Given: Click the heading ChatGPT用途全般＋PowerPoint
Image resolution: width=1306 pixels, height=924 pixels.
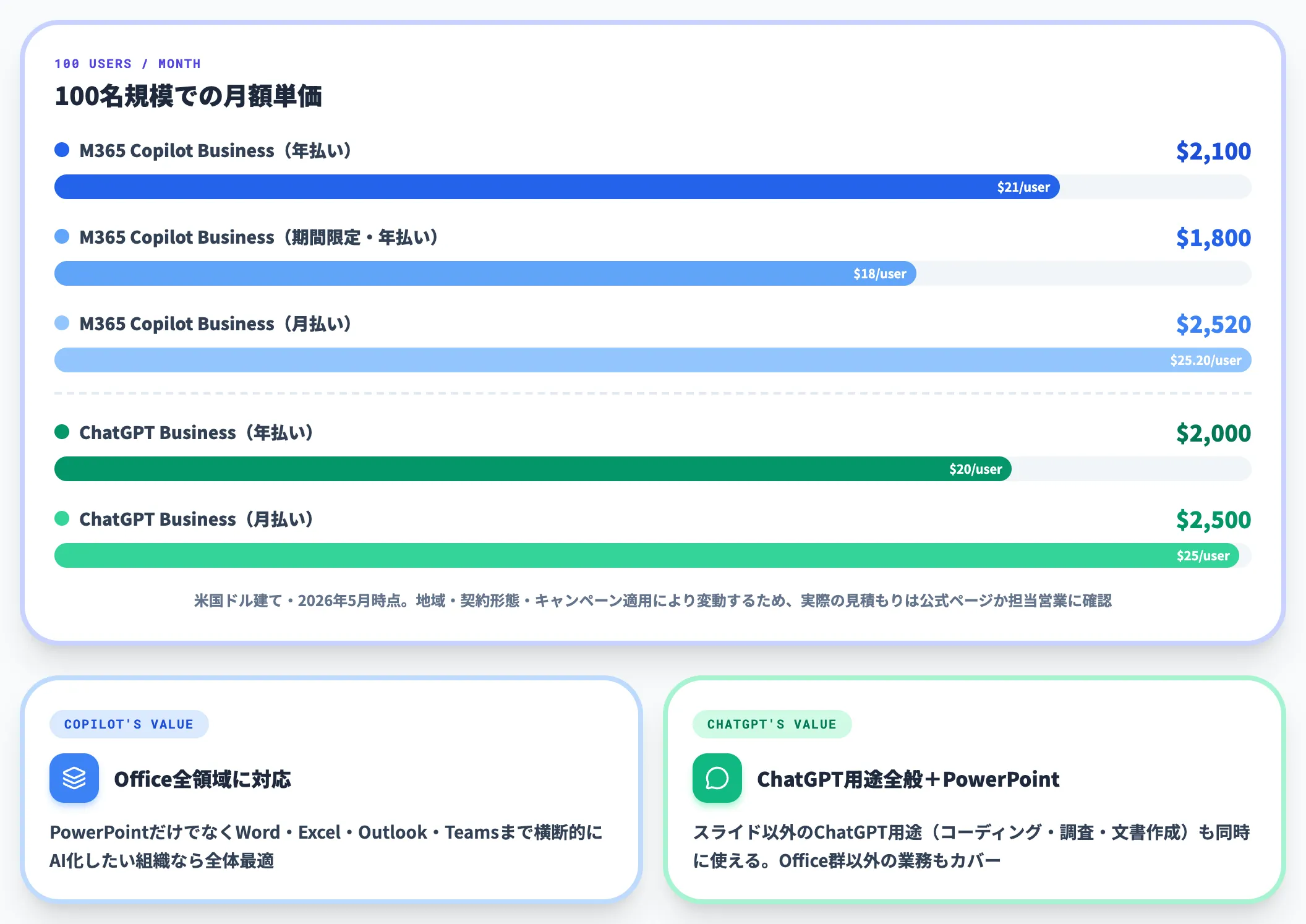Looking at the screenshot, I should 908,779.
